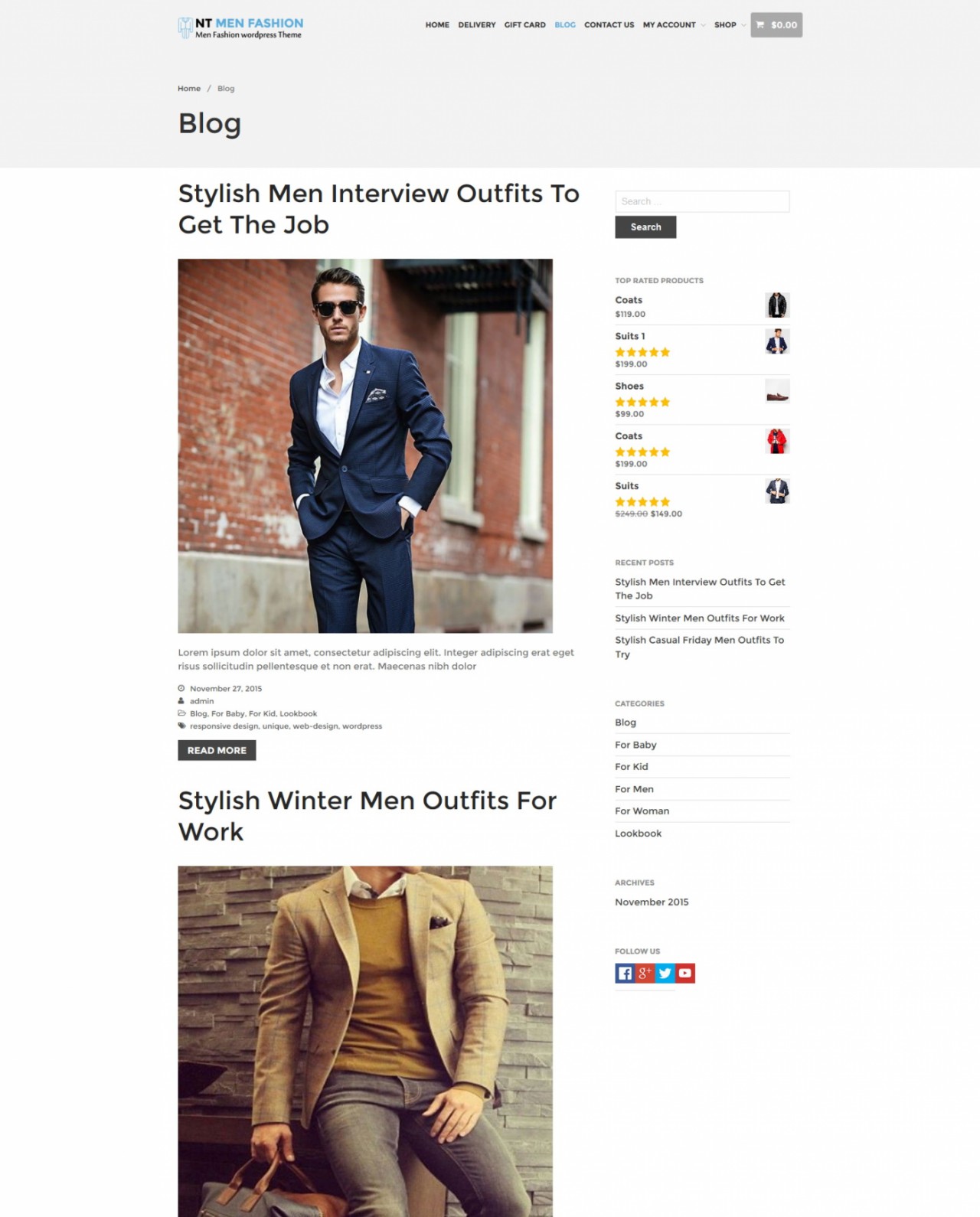Open the Gift Card menu item
This screenshot has height=1217, width=980.
point(525,25)
